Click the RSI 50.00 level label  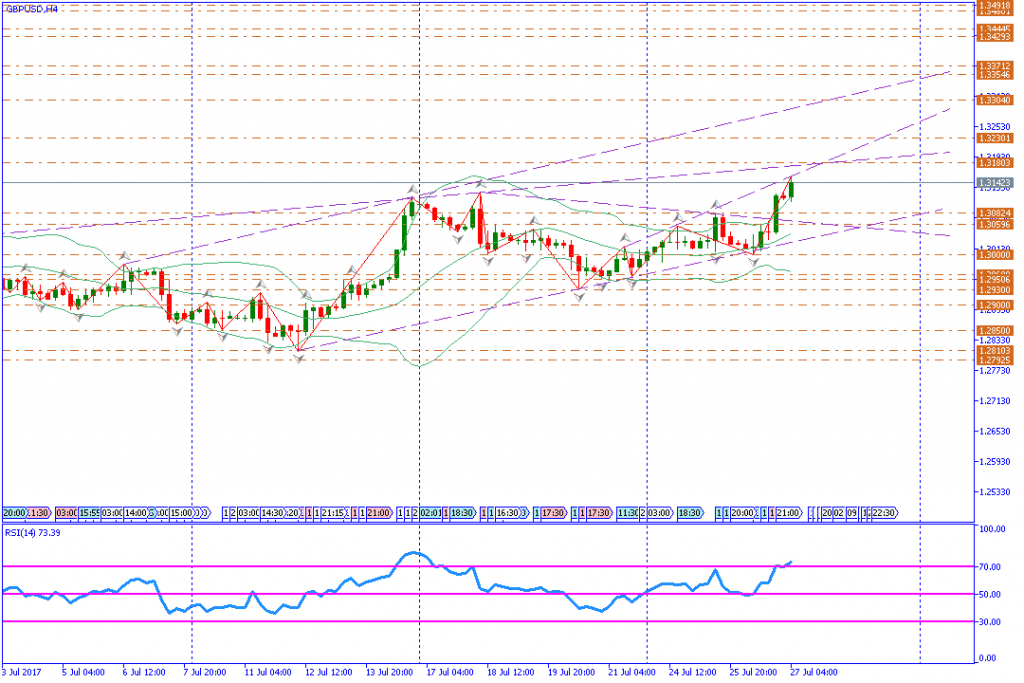click(991, 595)
